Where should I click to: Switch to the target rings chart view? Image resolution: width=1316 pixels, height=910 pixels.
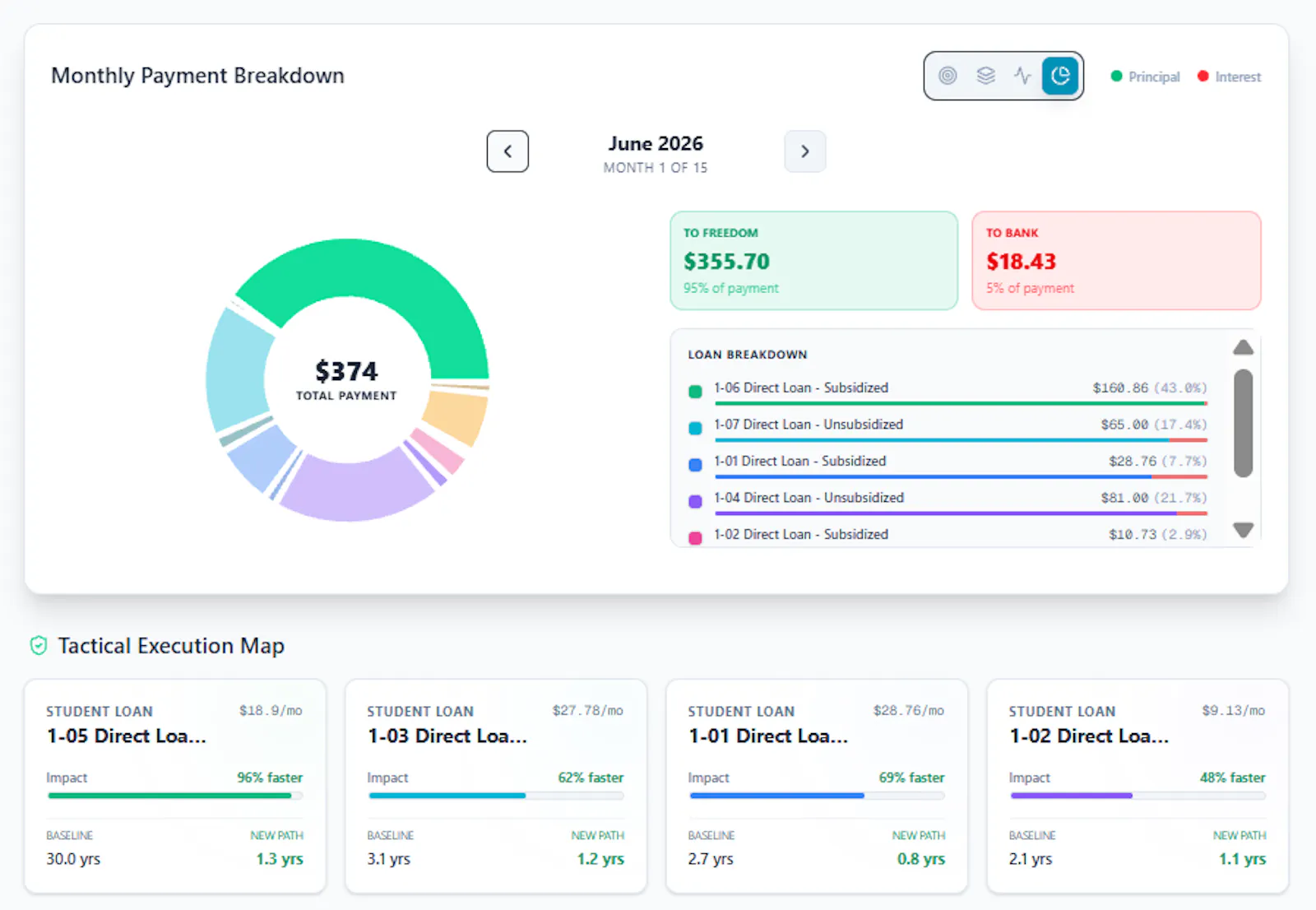(948, 76)
